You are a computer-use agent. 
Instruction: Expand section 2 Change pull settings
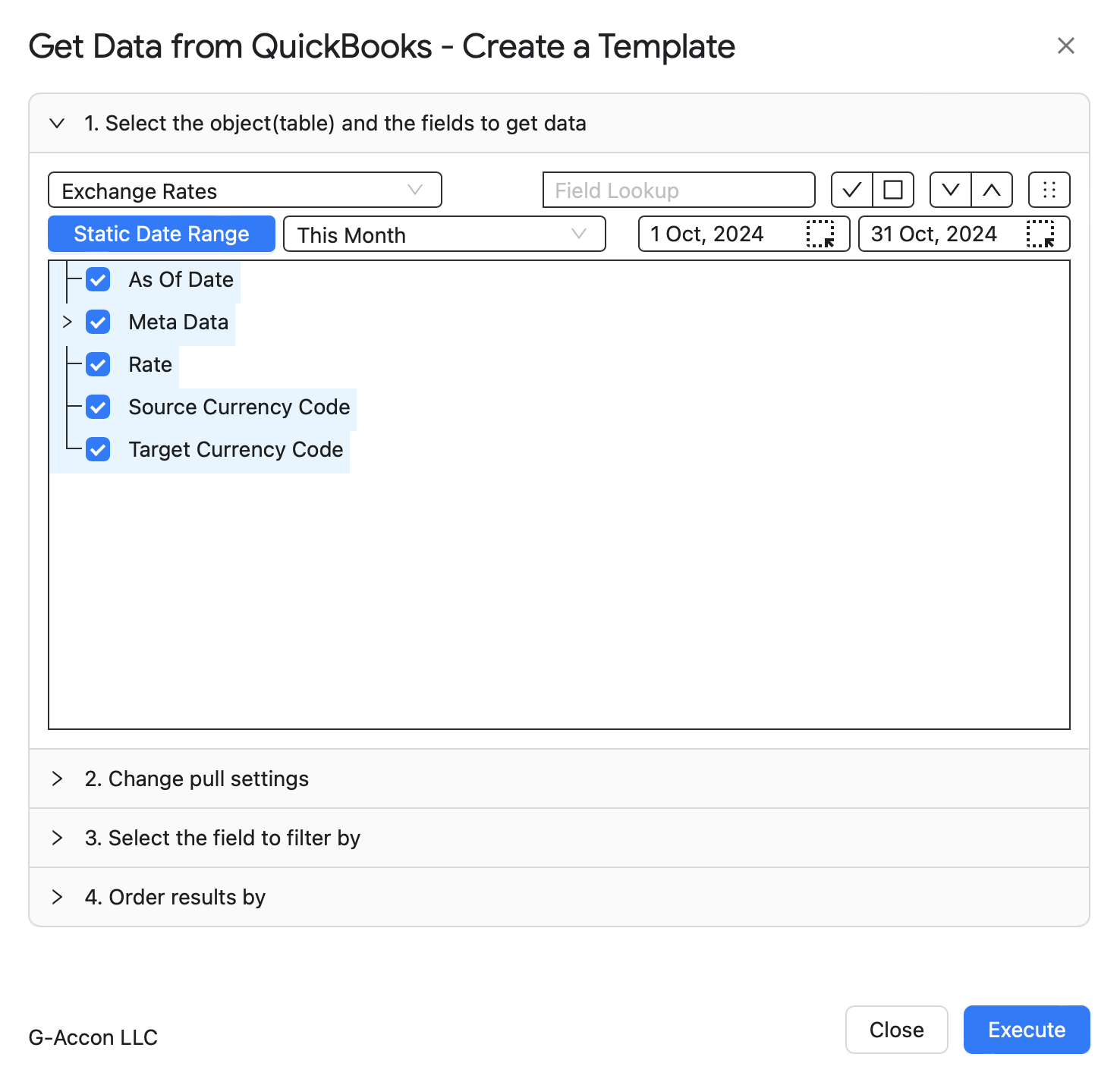559,779
